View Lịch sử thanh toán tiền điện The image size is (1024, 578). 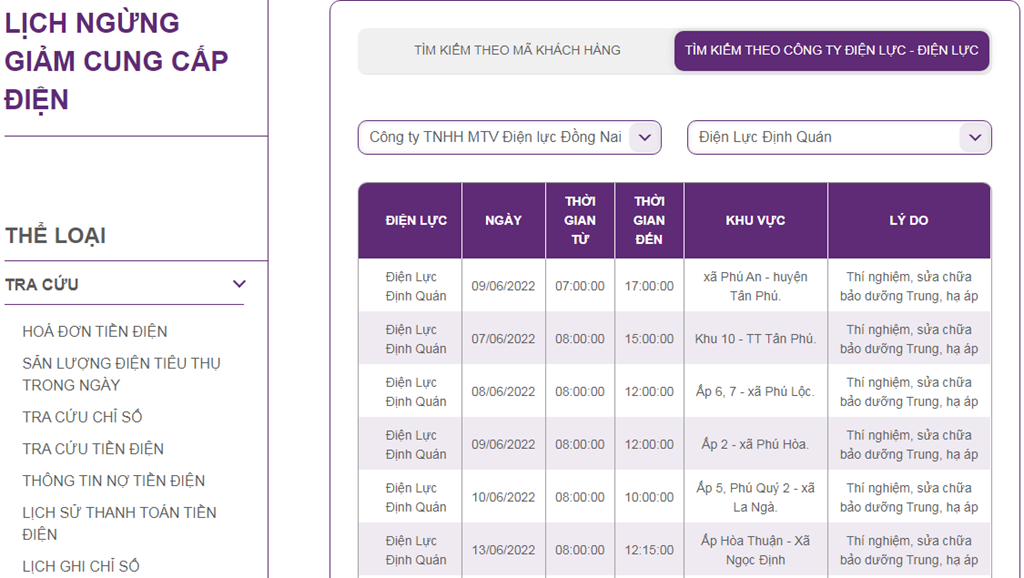119,523
